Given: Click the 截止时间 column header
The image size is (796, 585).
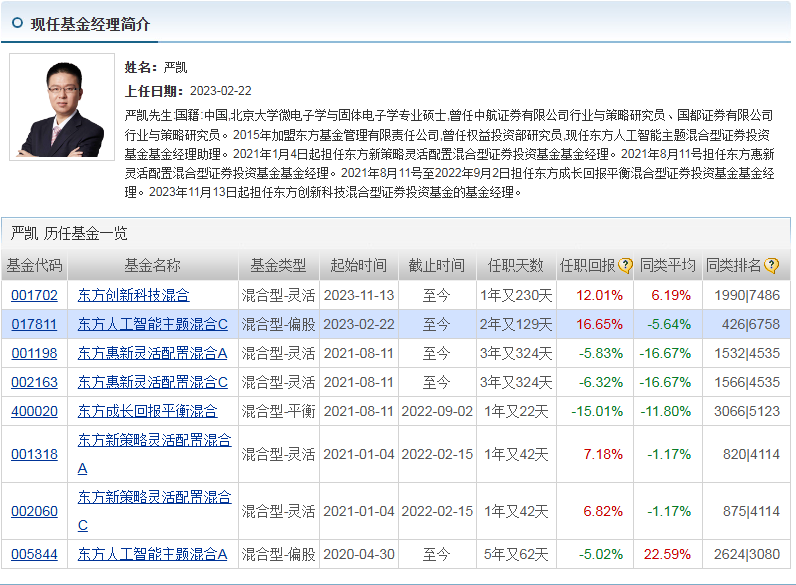Looking at the screenshot, I should pyautogui.click(x=437, y=265).
